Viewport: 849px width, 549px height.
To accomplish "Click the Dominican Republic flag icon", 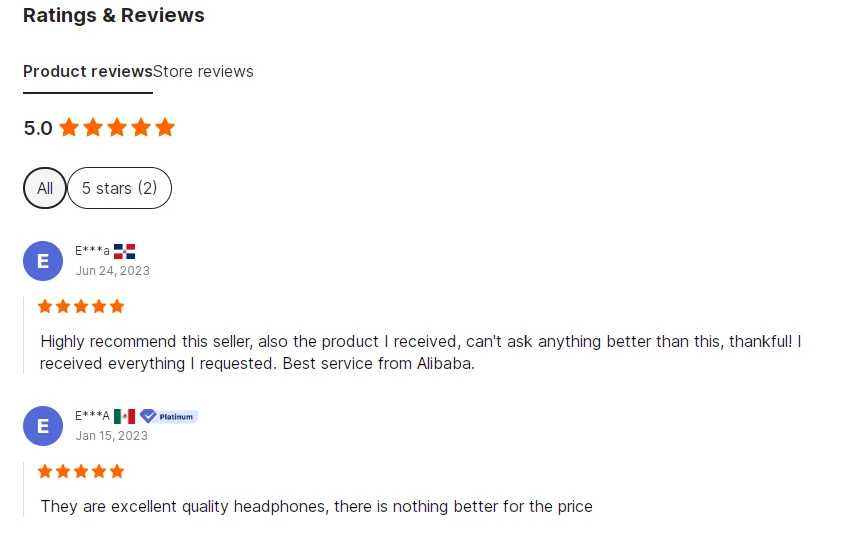I will 124,251.
